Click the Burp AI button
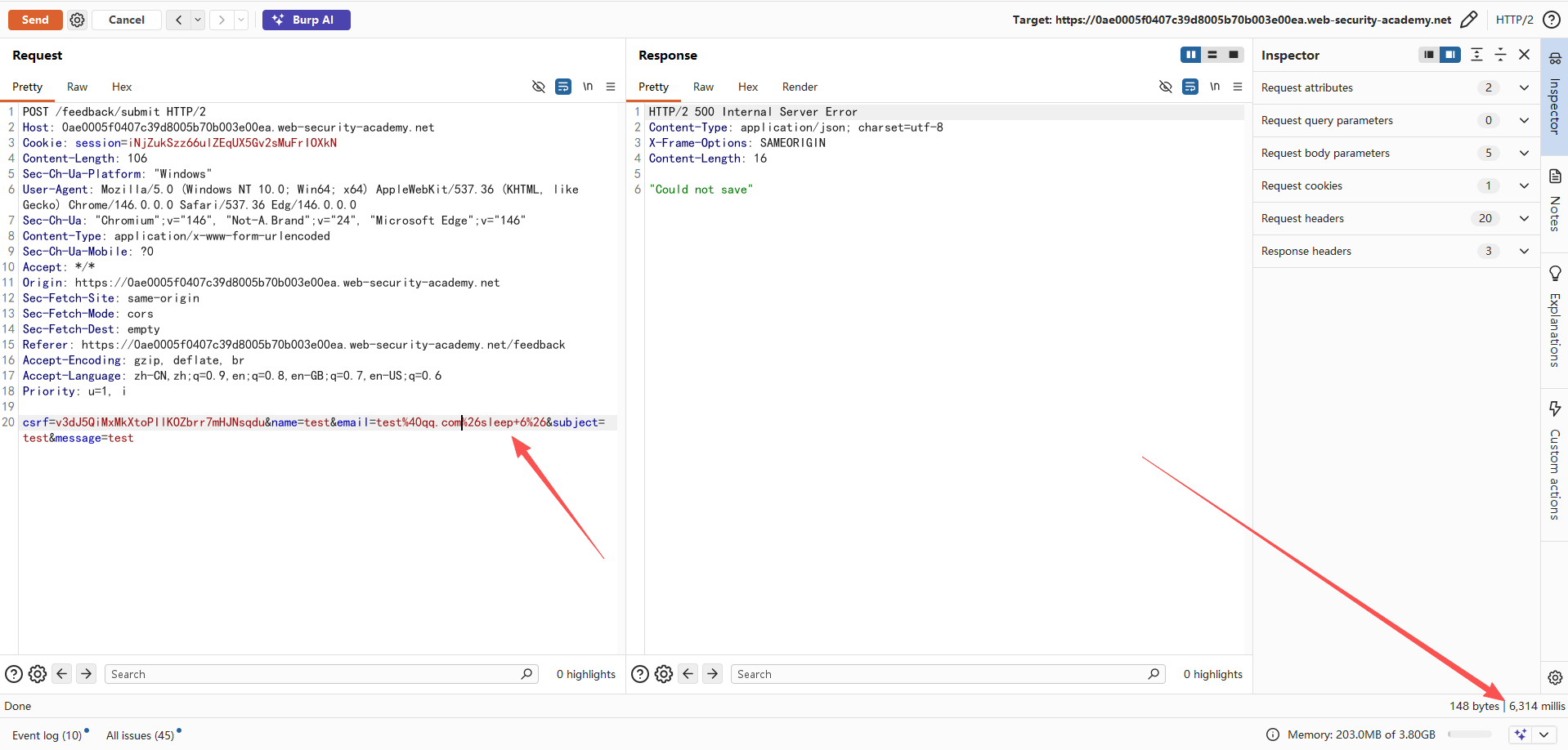The height and width of the screenshot is (750, 1568). tap(306, 20)
